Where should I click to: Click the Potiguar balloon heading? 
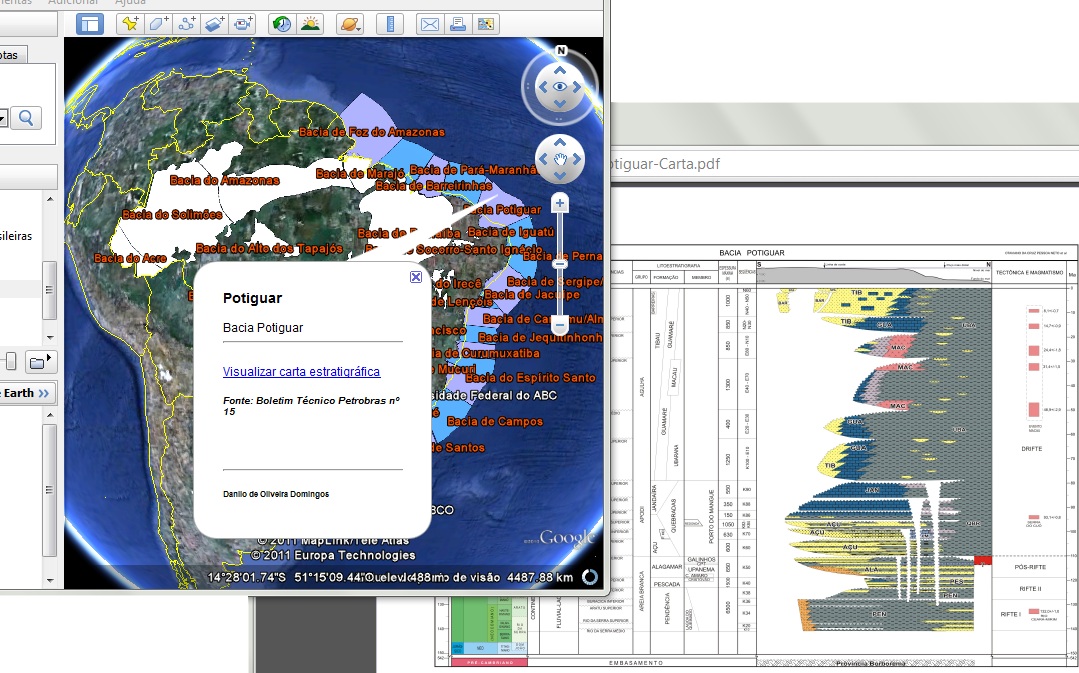click(253, 298)
